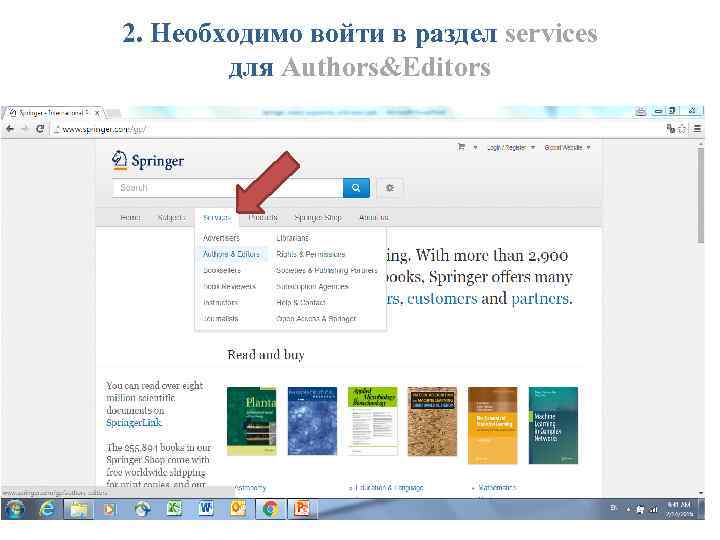Screen dimensions: 720x540
Task: Open the blue starry book cover
Action: (312, 421)
